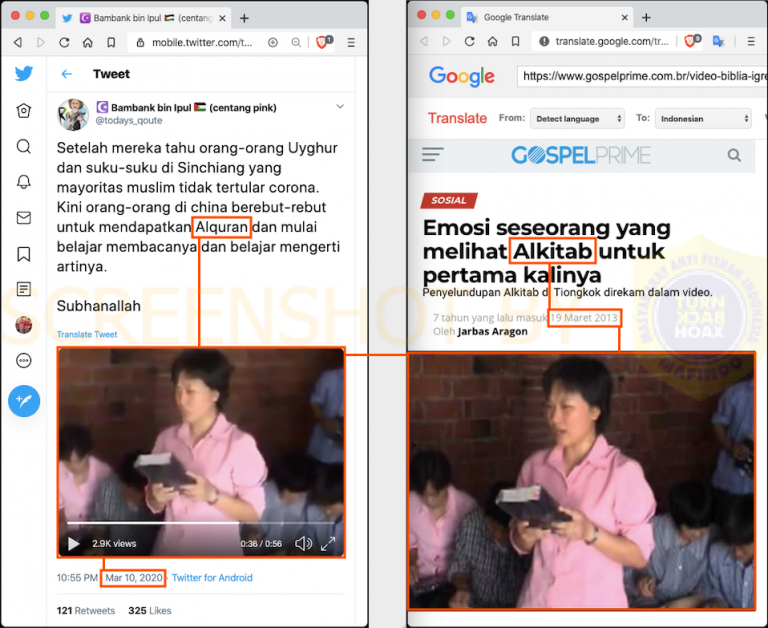Compose a new tweet with blue button
This screenshot has width=768, height=628.
click(x=24, y=401)
